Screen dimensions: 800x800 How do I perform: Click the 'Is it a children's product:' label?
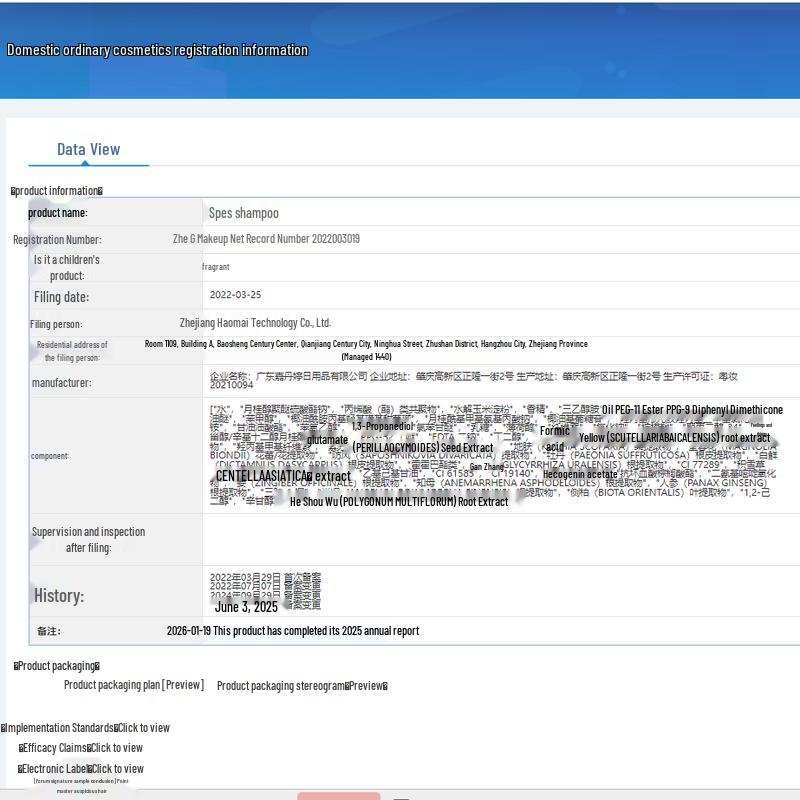tap(67, 267)
